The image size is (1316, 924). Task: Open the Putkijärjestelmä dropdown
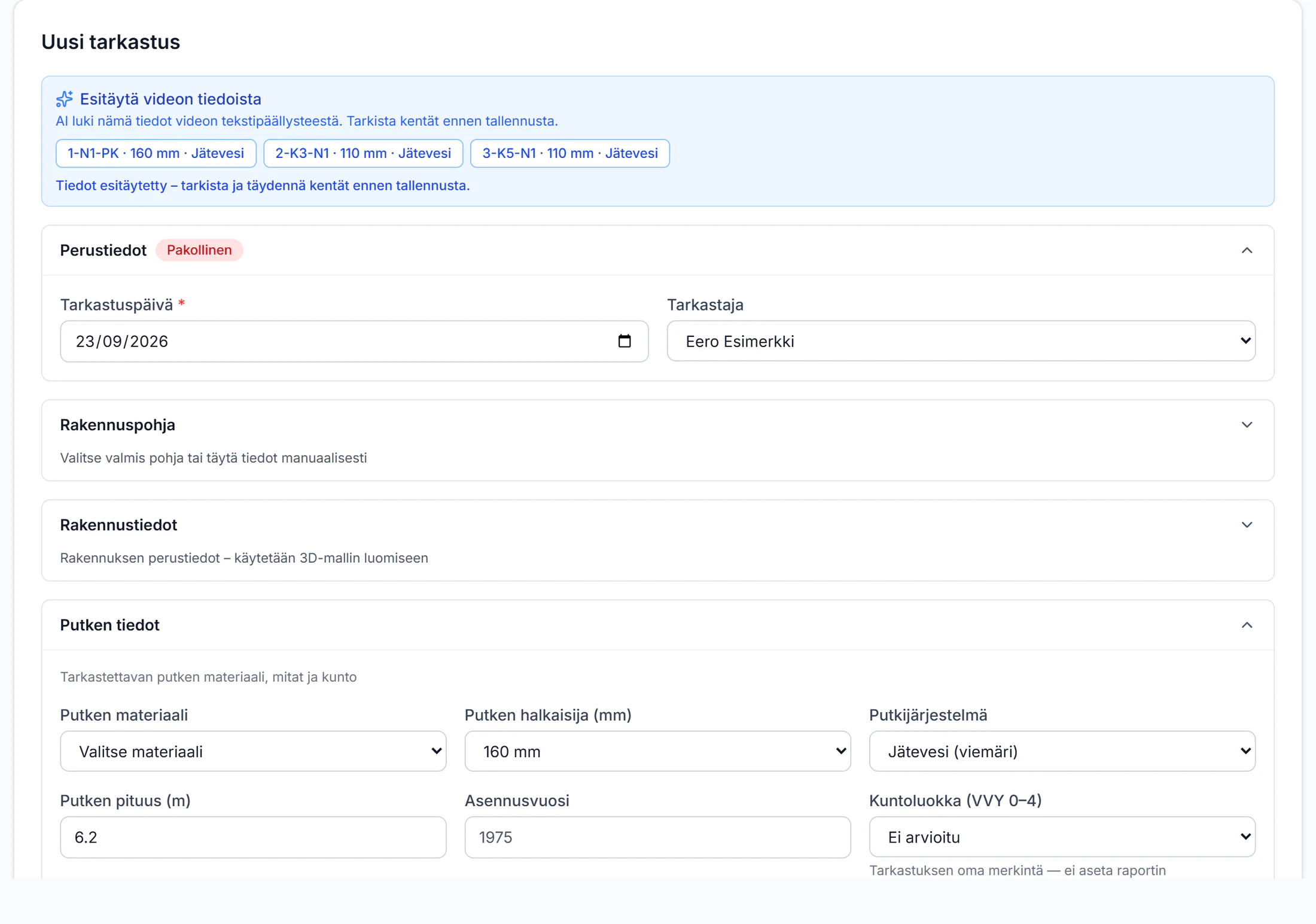(1062, 752)
